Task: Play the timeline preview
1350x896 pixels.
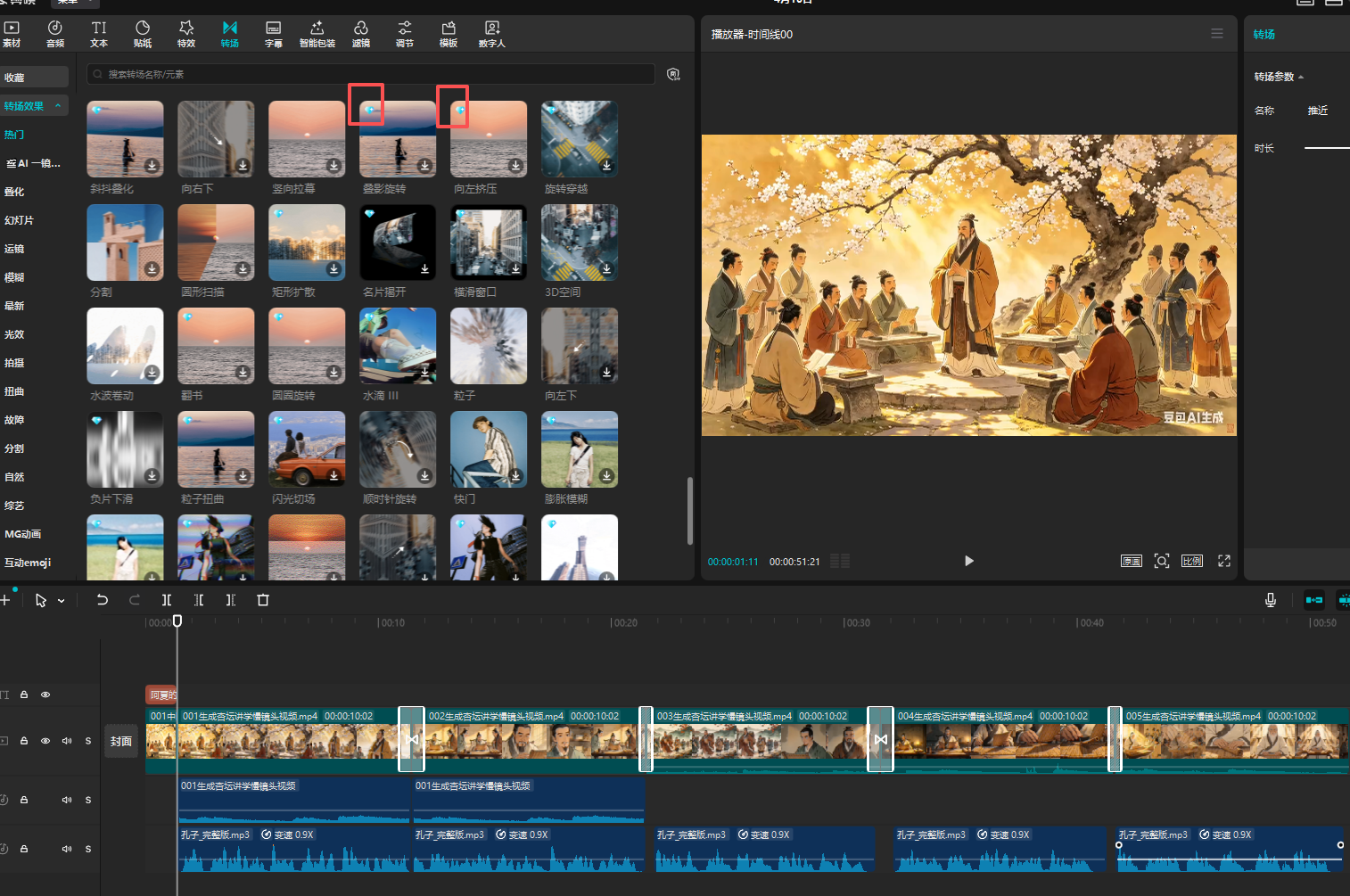Action: (x=969, y=561)
